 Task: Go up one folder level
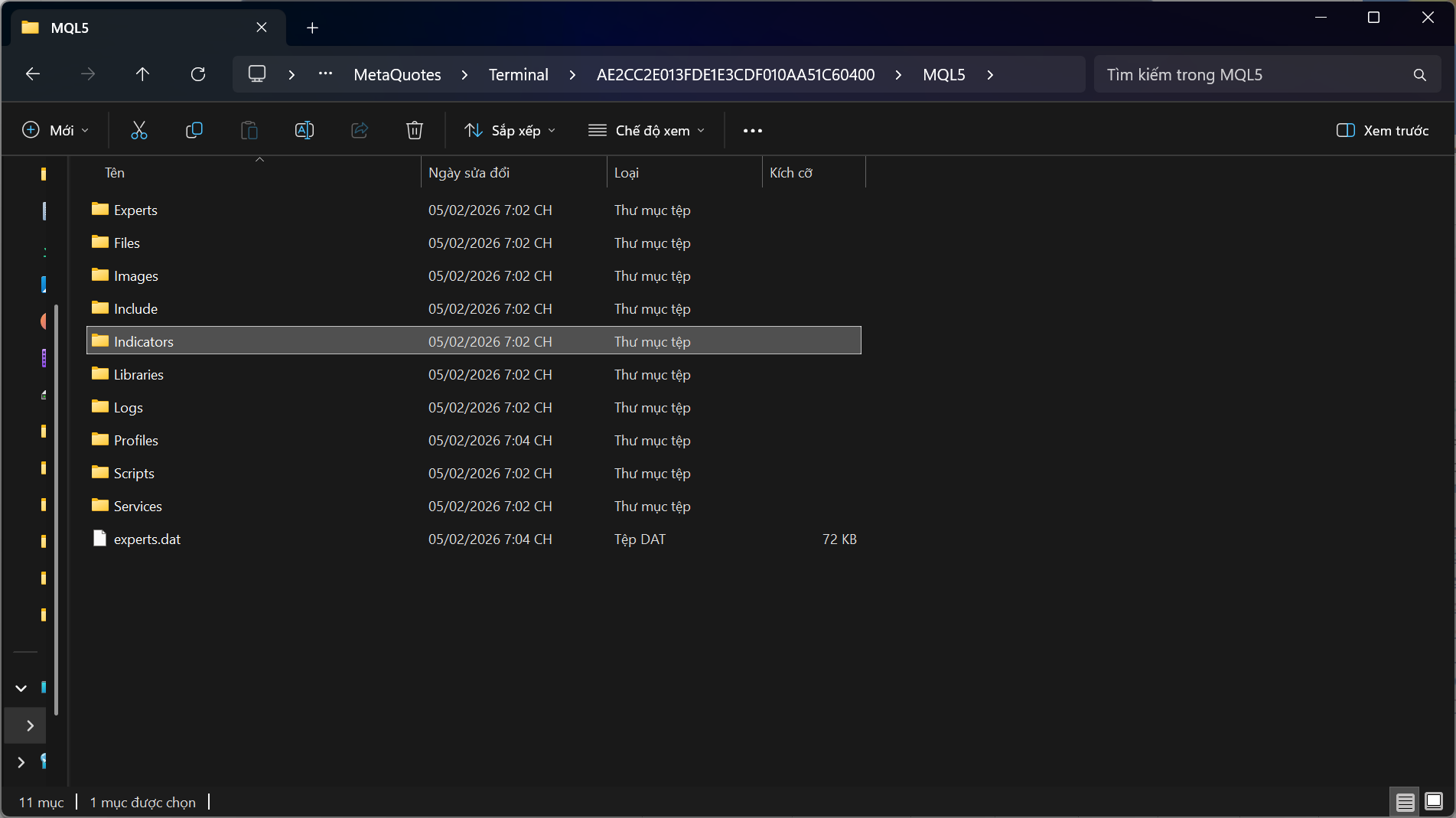pos(142,74)
